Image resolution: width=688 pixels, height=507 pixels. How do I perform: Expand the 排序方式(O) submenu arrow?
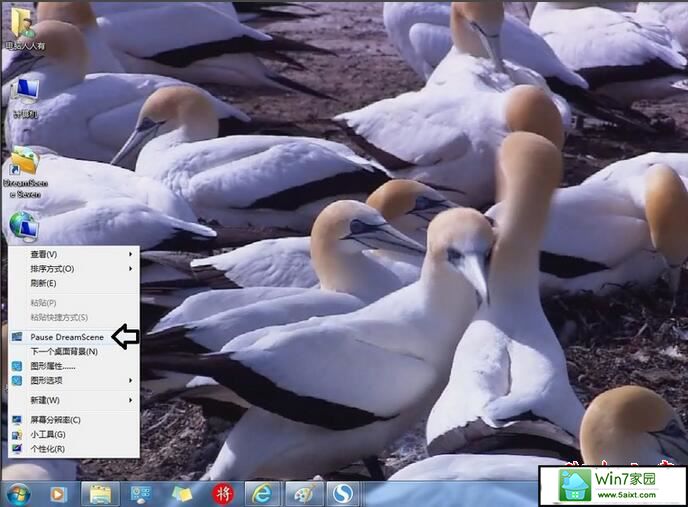click(x=130, y=269)
